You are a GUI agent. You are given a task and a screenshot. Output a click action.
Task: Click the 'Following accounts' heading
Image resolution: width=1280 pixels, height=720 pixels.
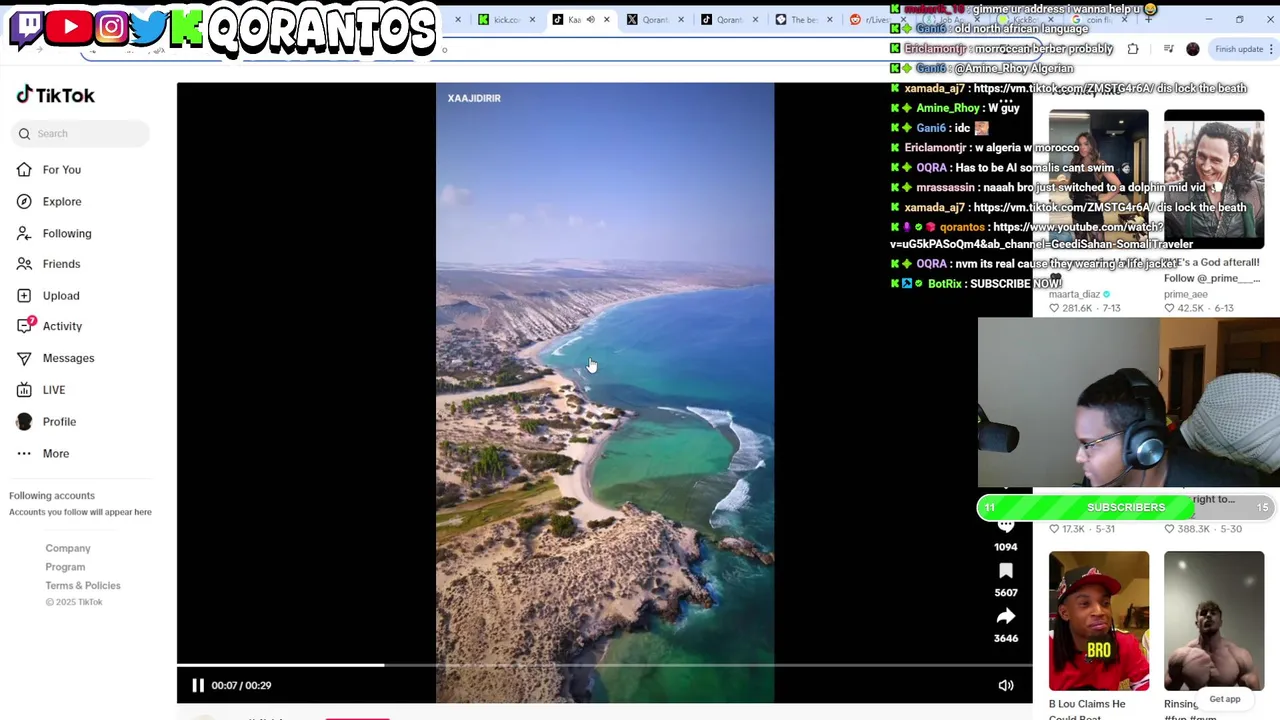52,496
